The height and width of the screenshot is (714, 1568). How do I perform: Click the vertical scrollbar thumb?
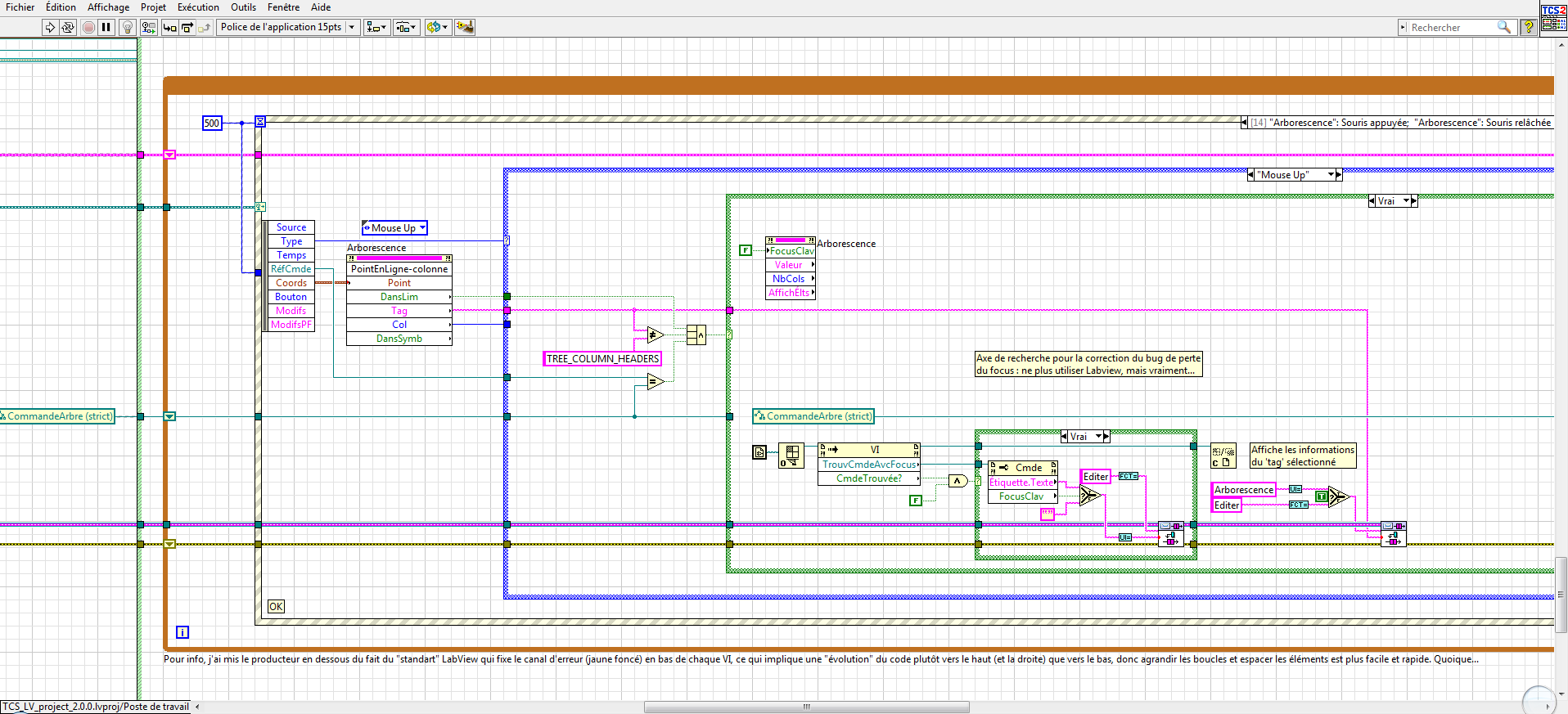click(x=1561, y=595)
